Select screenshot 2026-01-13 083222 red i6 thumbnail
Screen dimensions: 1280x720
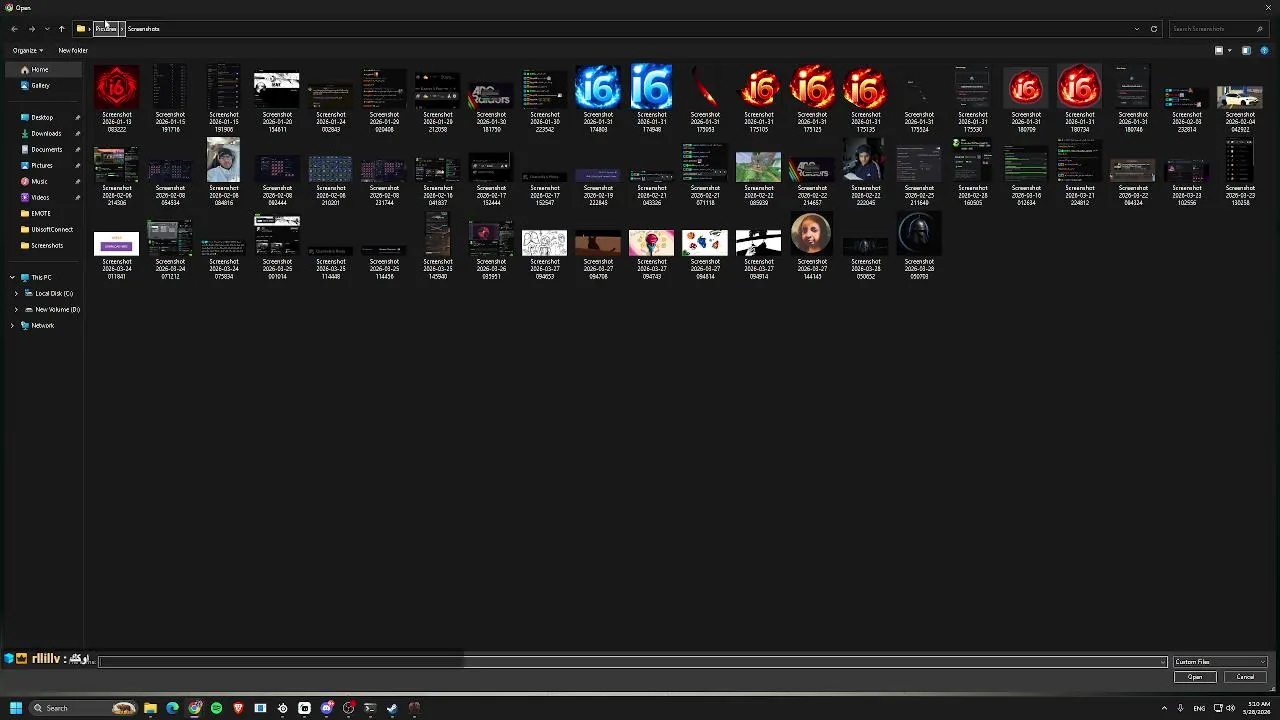pos(117,89)
